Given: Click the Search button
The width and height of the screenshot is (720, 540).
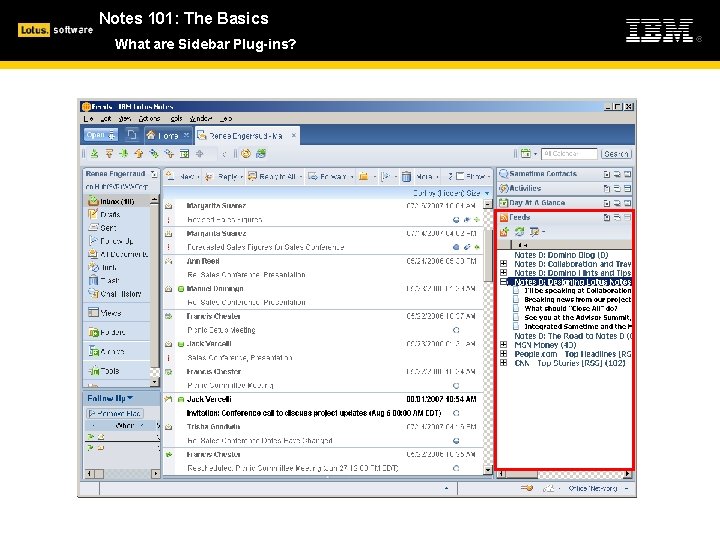Looking at the screenshot, I should [616, 154].
